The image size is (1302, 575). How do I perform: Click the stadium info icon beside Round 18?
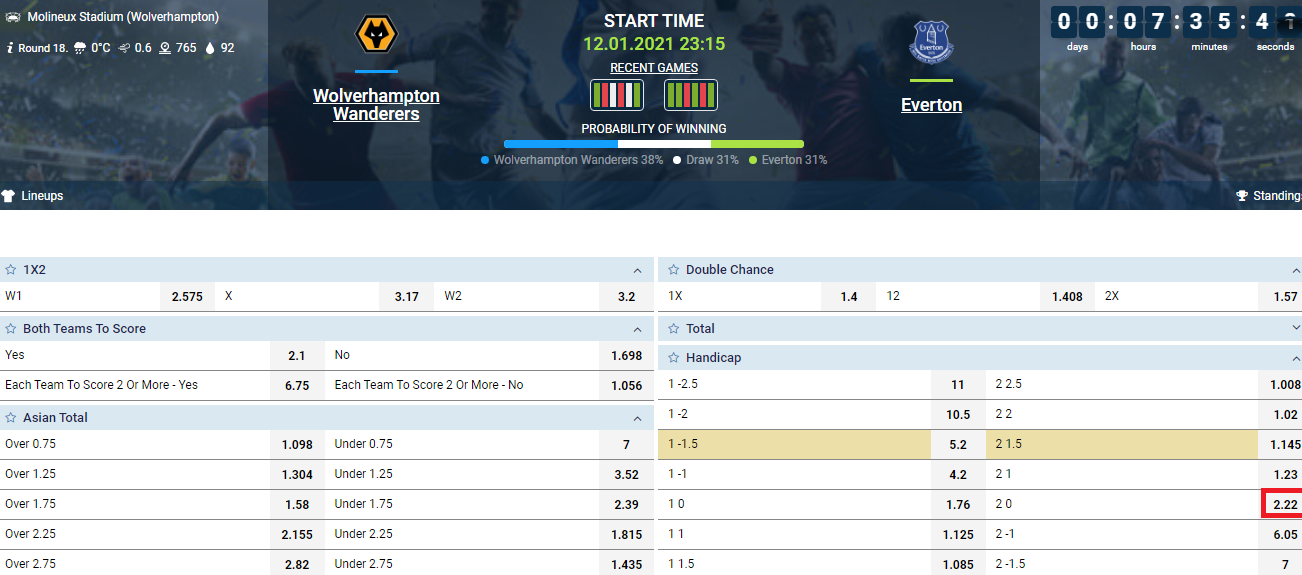click(9, 47)
